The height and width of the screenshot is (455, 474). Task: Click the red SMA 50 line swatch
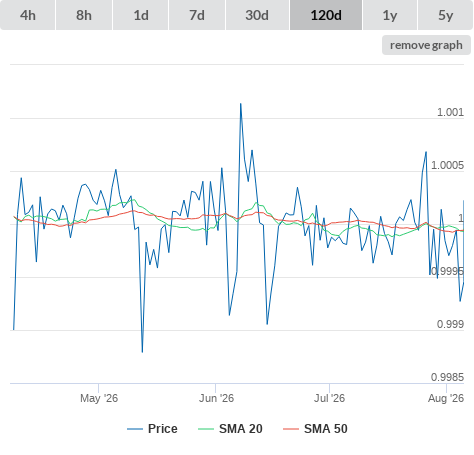point(291,429)
